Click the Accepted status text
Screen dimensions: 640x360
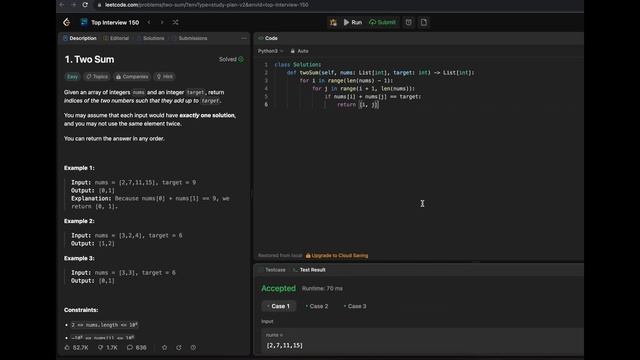tap(278, 288)
